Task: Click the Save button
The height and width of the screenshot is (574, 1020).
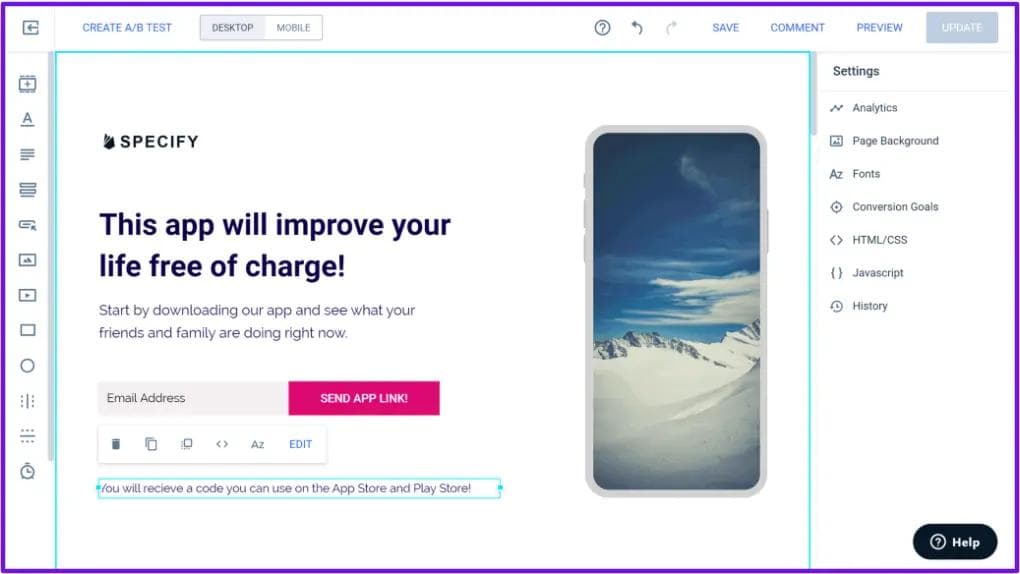Action: (x=725, y=27)
